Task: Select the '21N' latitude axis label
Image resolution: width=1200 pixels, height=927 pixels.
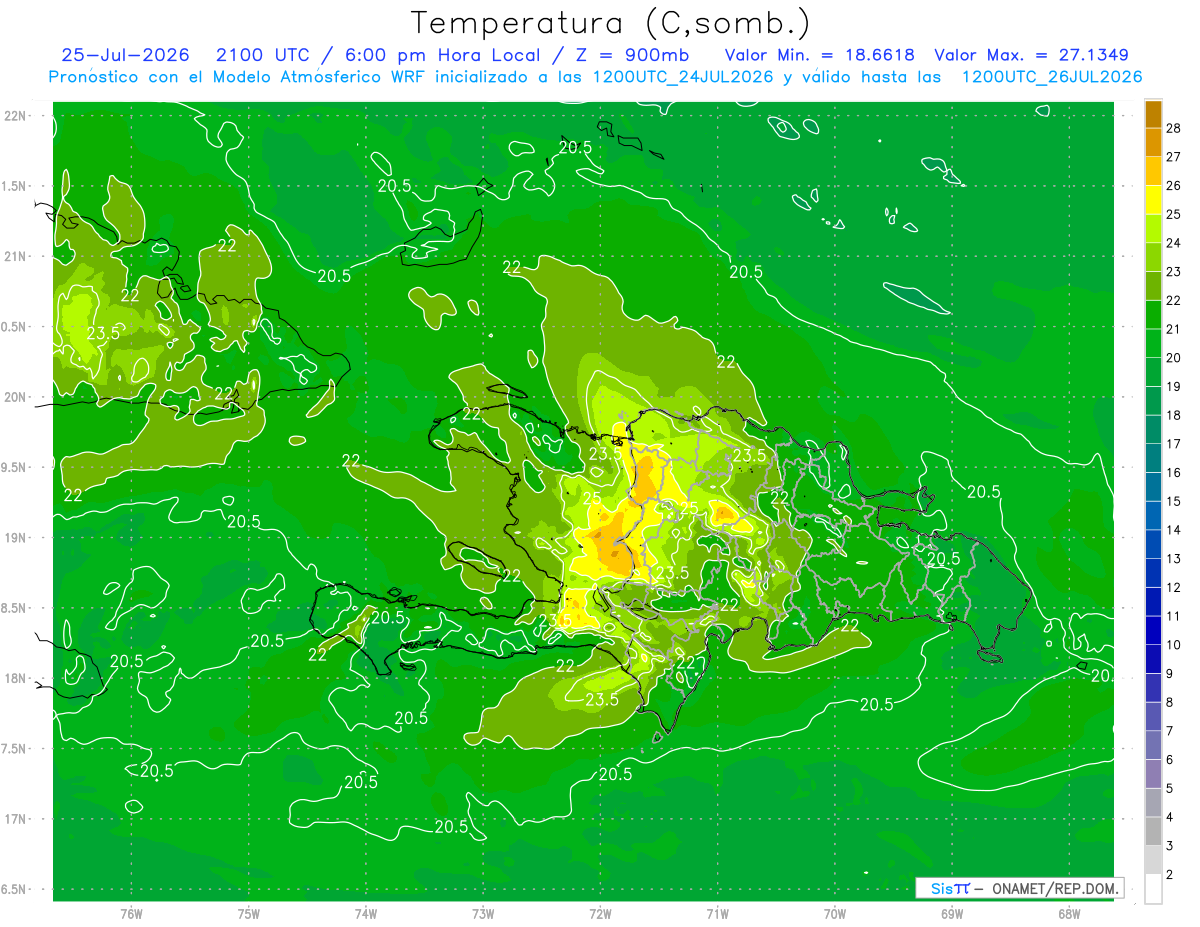Action: 15,257
